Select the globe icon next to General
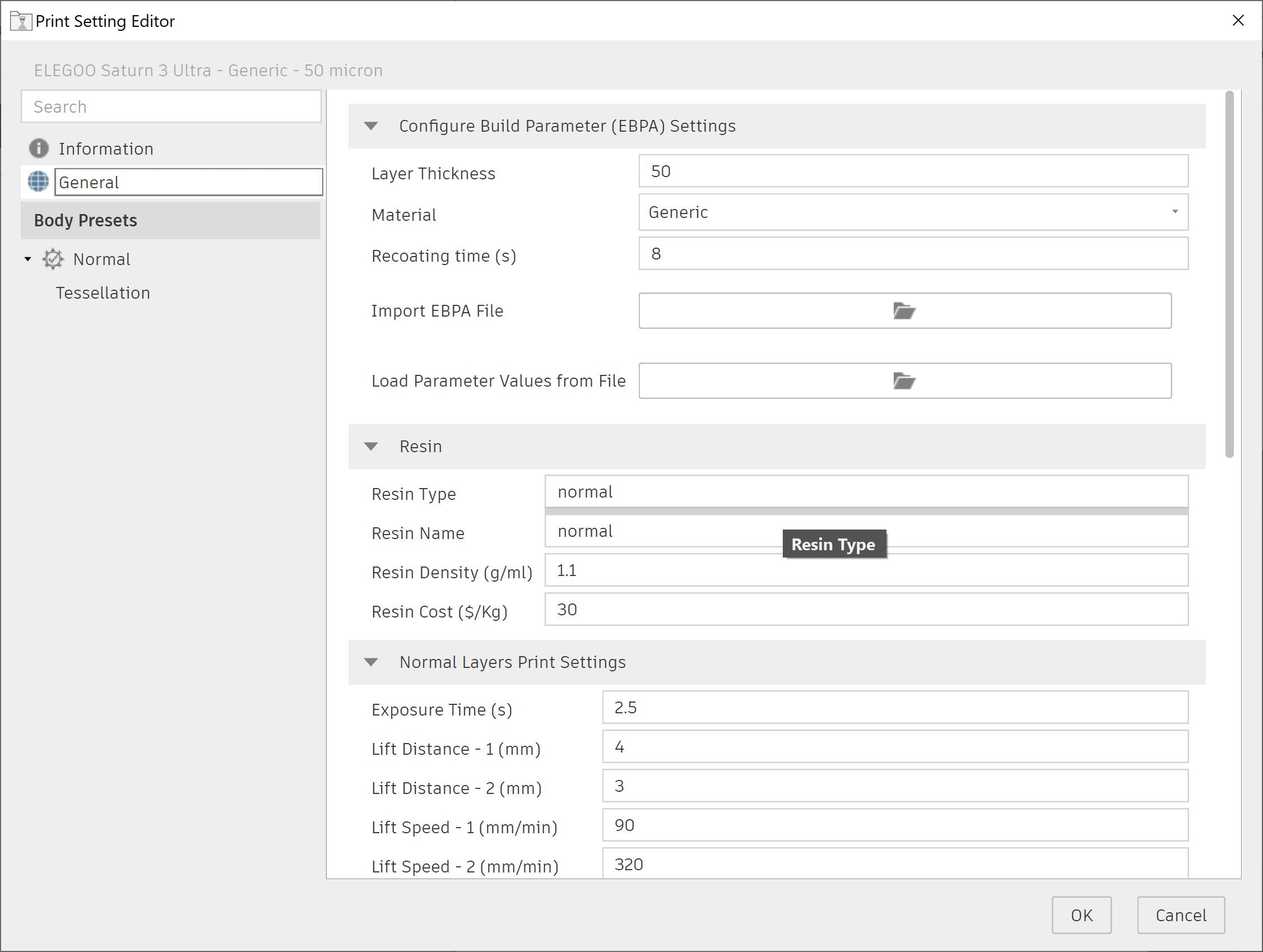Viewport: 1263px width, 952px height. pyautogui.click(x=38, y=182)
